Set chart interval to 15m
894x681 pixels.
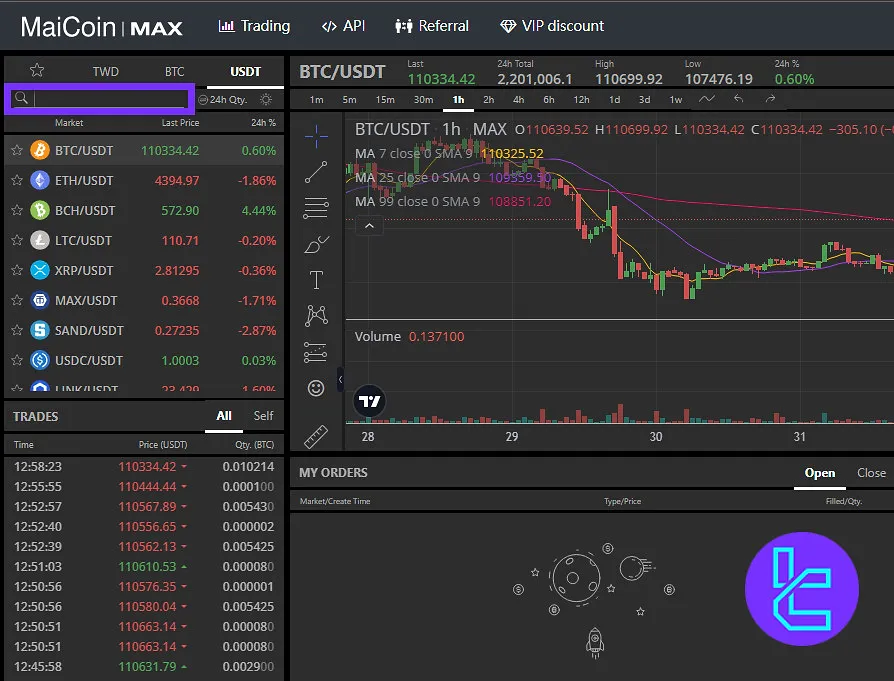coord(385,100)
